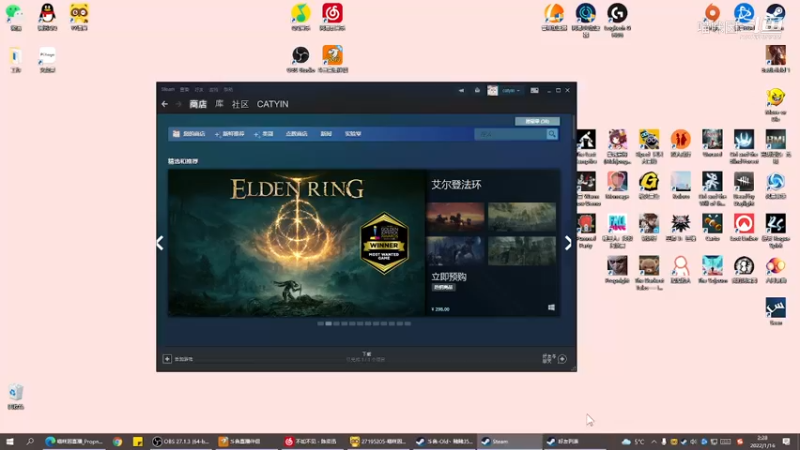The height and width of the screenshot is (450, 800).
Task: Open the Steam desktop shortcut icon
Action: coord(776,17)
